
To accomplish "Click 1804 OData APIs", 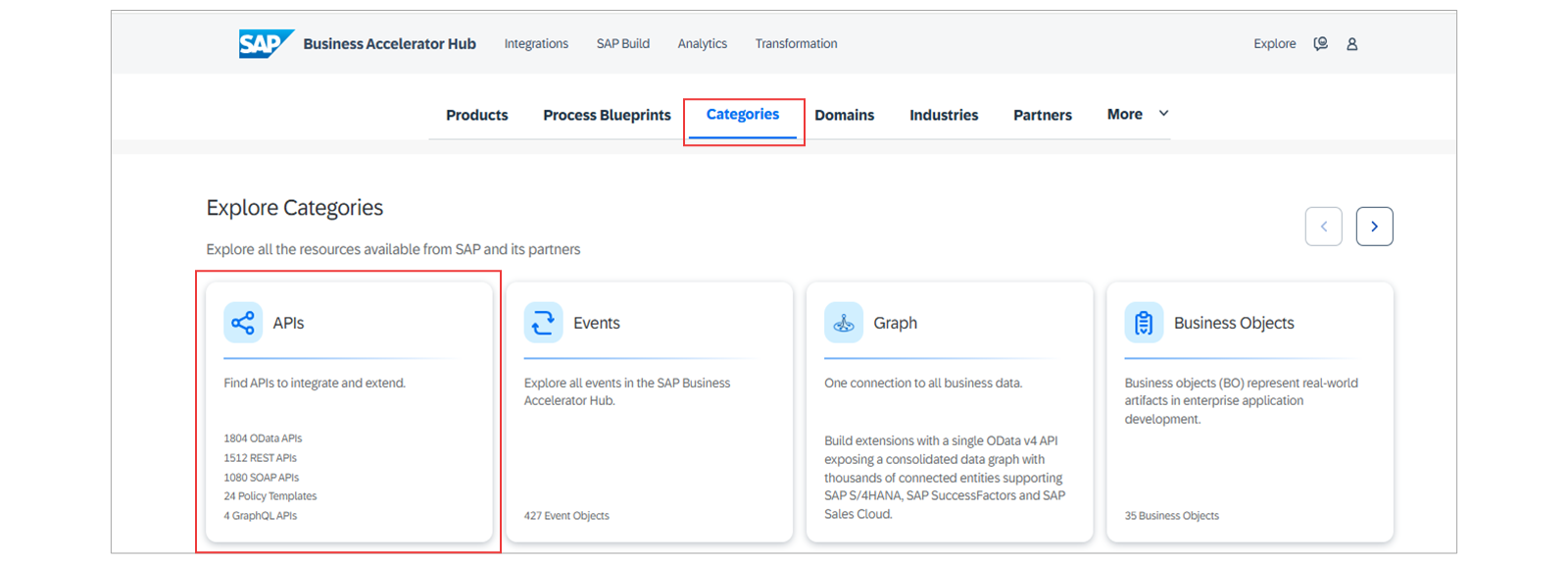I will 263,438.
